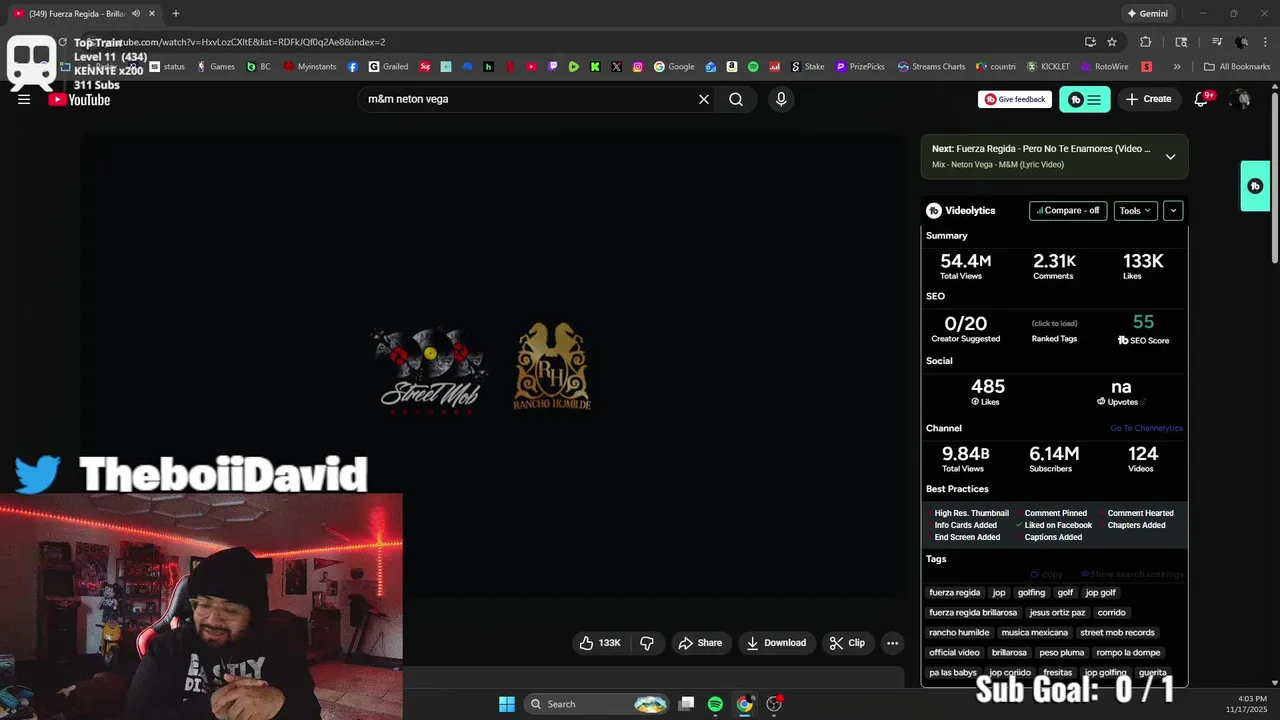
Task: Open the Tools dropdown in Videolytics
Action: coord(1135,211)
